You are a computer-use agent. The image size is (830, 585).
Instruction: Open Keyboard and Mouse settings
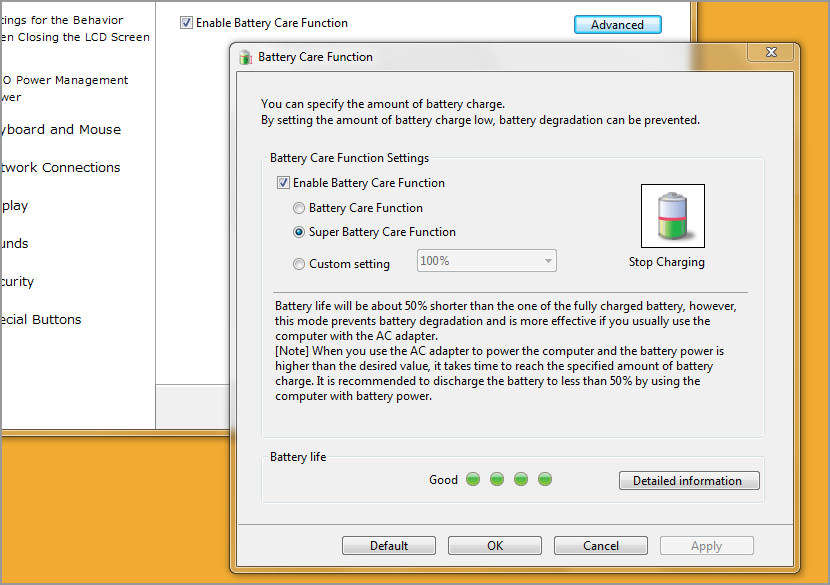[x=50, y=129]
